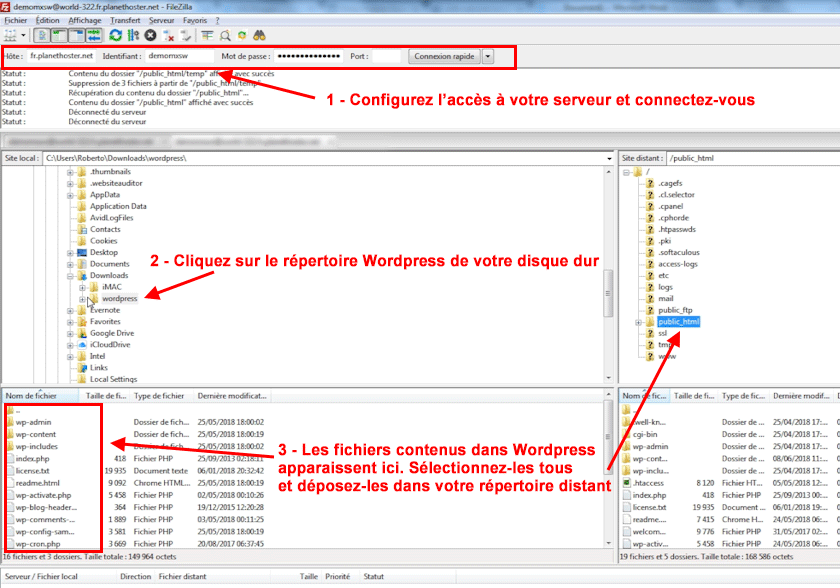The width and height of the screenshot is (840, 588).
Task: Select the Evernote folder
Action: (105, 310)
